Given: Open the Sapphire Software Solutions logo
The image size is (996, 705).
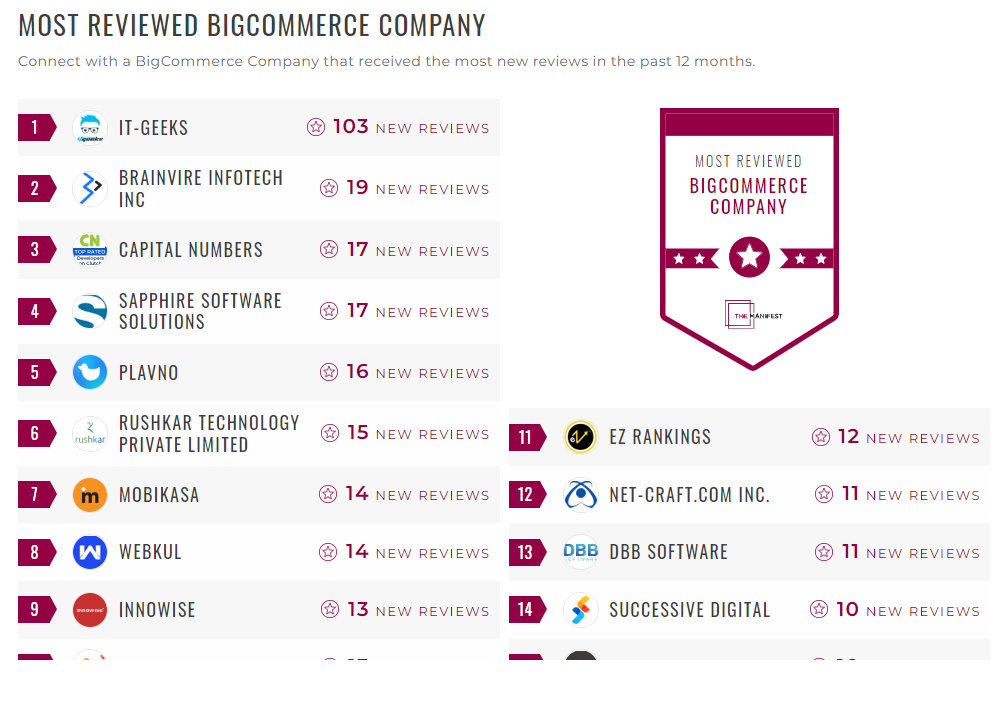Looking at the screenshot, I should 90,311.
